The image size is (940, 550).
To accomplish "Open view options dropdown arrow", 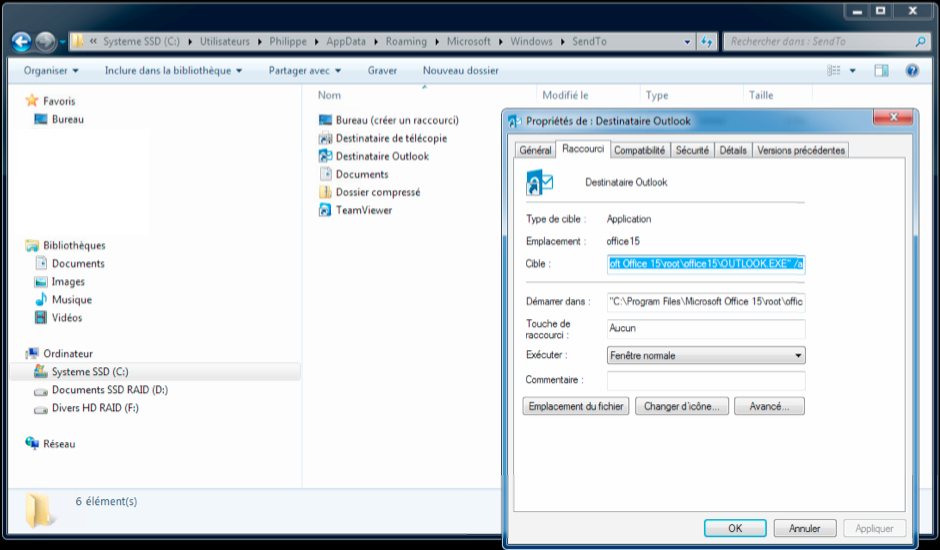I will click(x=852, y=71).
